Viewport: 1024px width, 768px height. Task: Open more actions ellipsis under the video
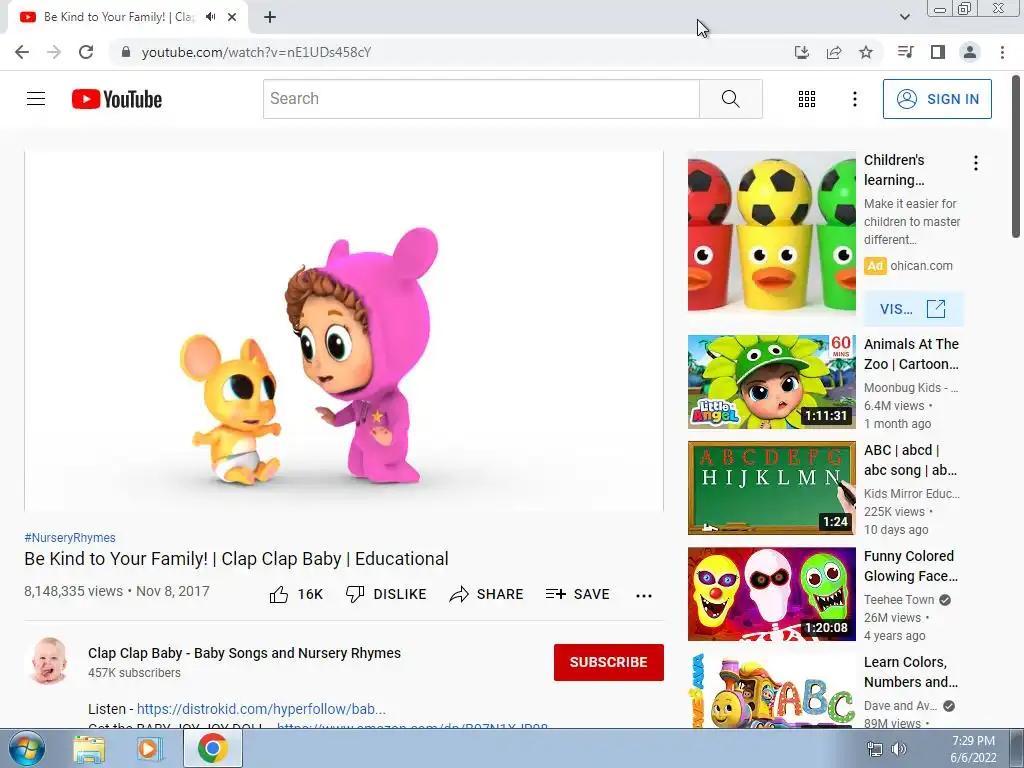tap(644, 595)
